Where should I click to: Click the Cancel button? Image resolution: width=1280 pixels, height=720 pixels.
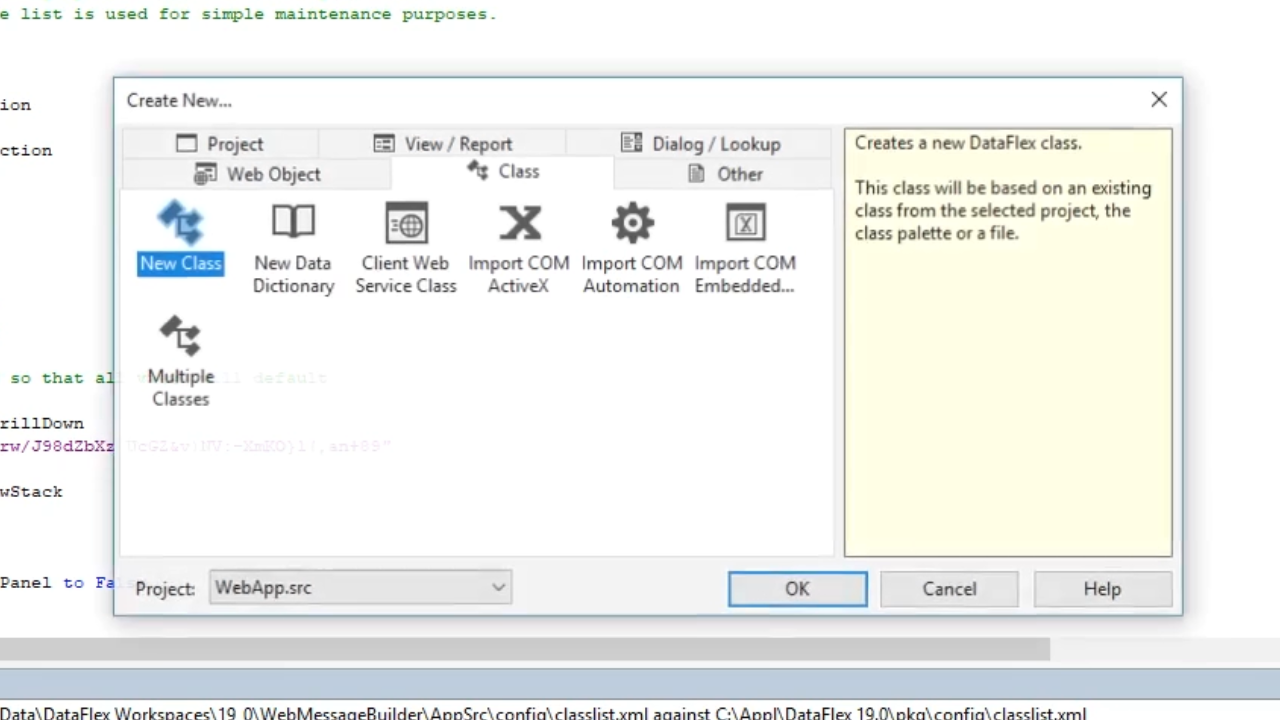point(949,589)
